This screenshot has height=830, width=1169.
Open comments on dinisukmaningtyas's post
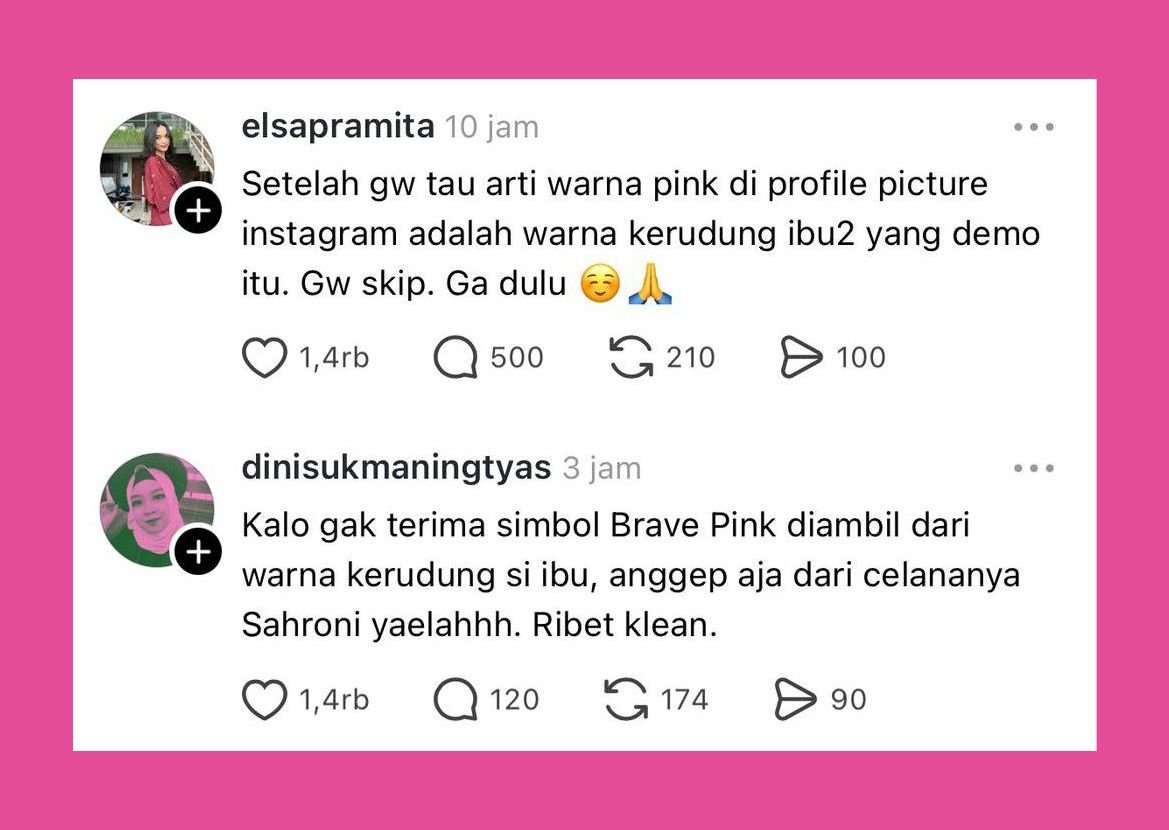pos(456,699)
